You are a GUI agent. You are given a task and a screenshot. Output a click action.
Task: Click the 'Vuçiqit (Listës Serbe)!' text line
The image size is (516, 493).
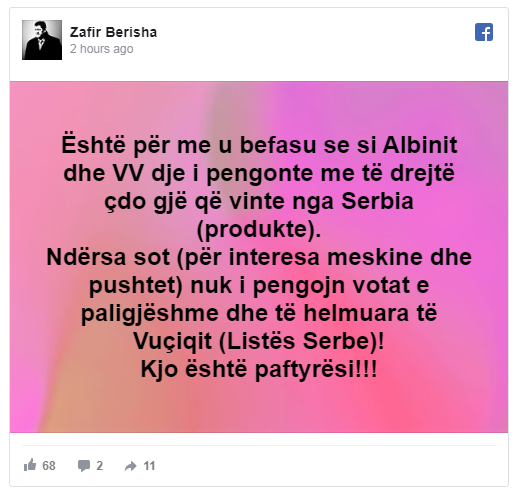click(x=259, y=342)
